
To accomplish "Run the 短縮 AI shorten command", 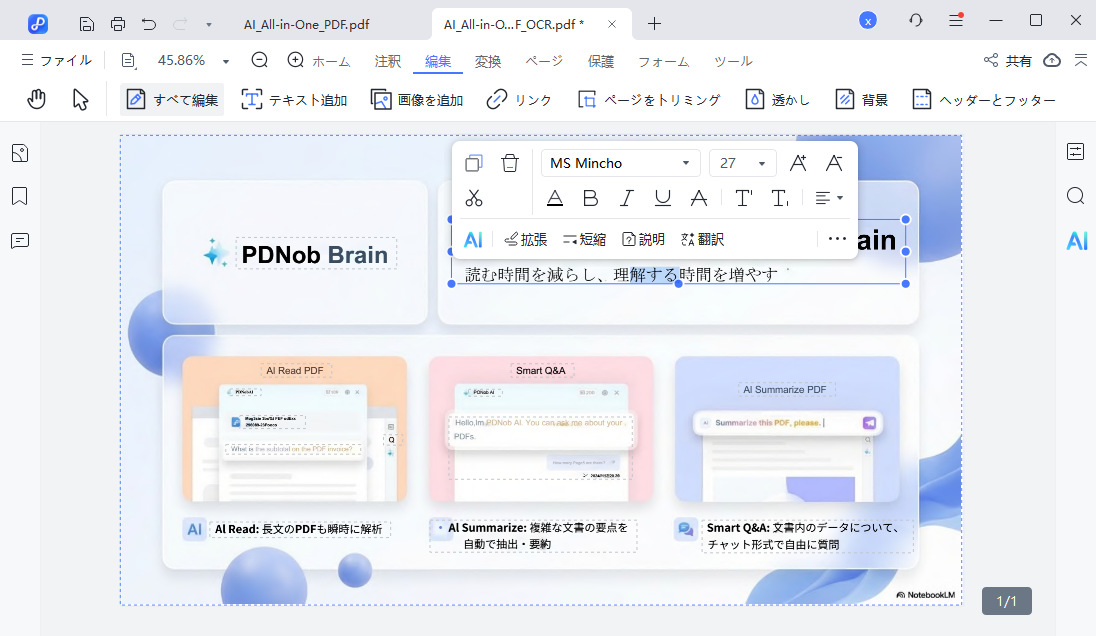I will tap(584, 239).
